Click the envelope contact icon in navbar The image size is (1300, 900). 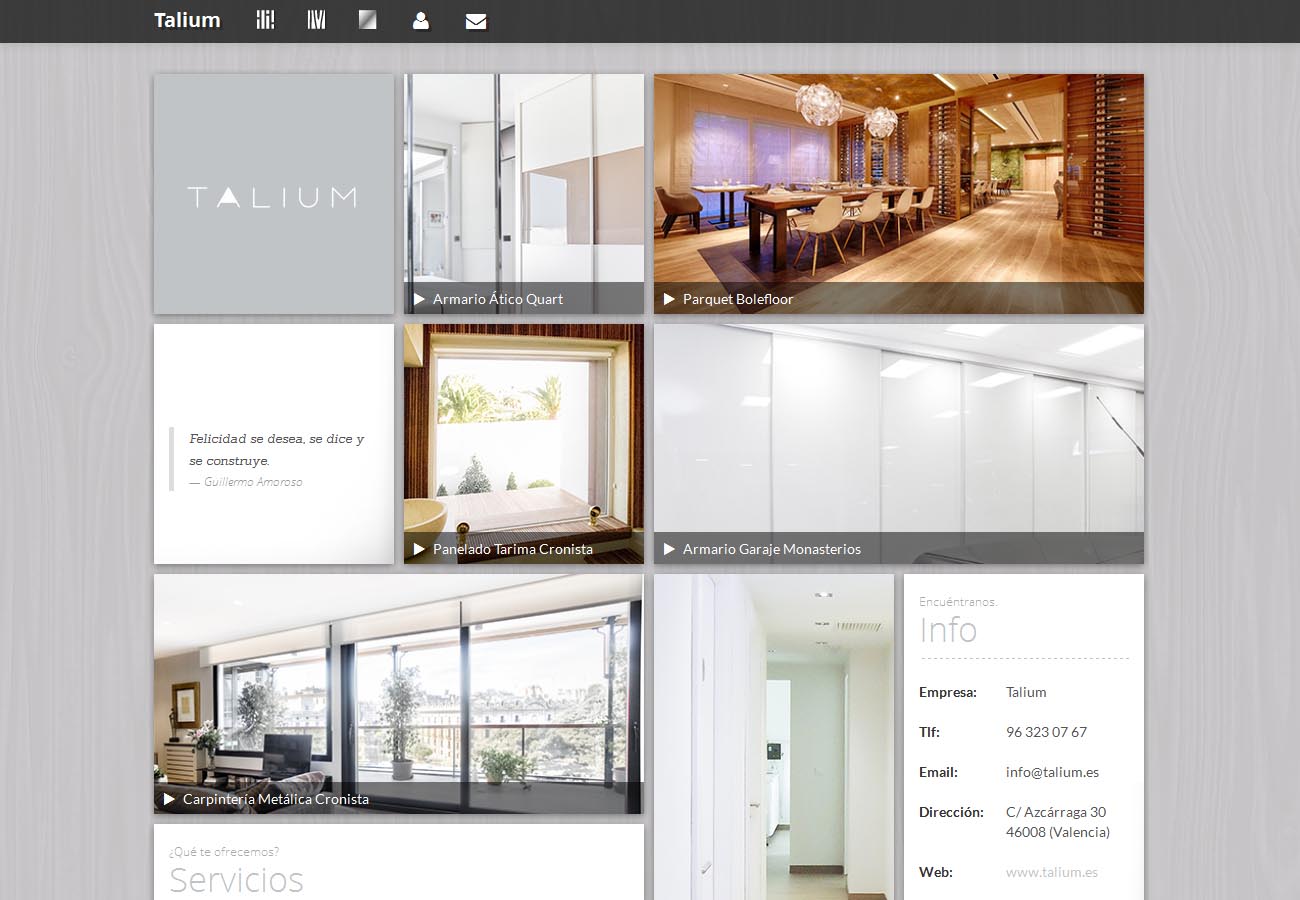click(476, 21)
